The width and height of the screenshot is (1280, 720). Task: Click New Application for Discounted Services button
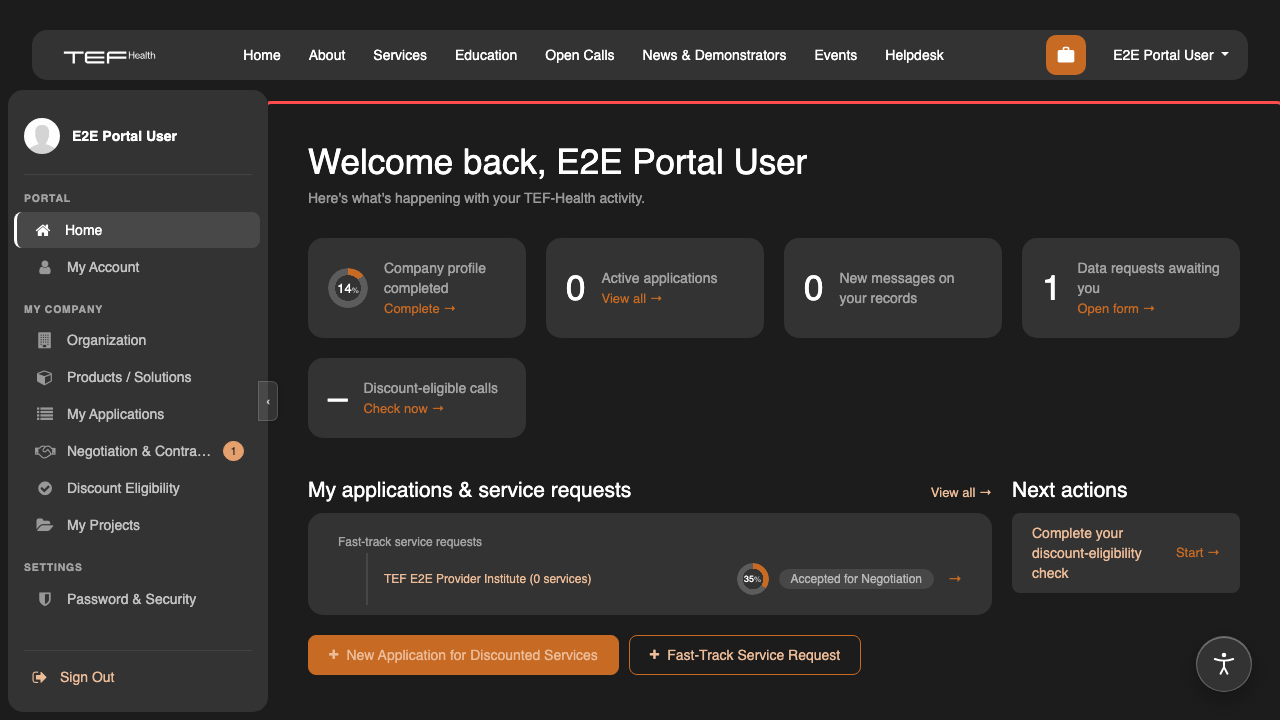463,655
